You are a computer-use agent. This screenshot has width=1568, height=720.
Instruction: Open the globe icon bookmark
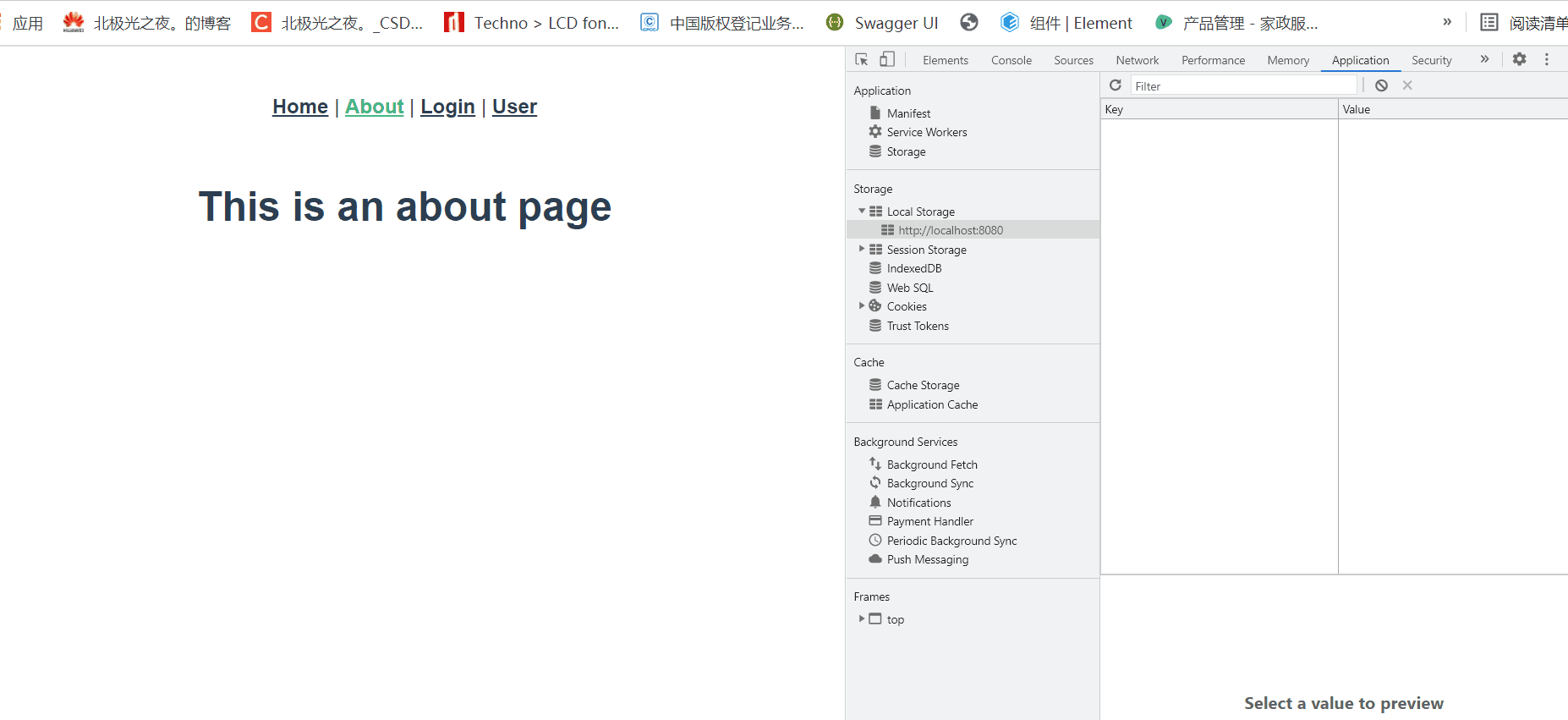tap(969, 23)
